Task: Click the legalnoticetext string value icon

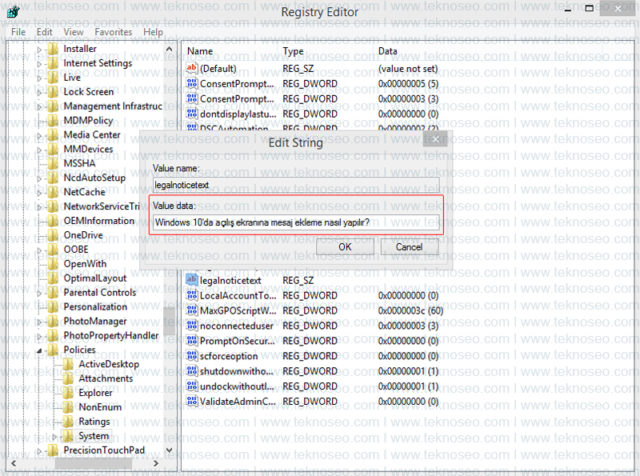Action: point(191,280)
